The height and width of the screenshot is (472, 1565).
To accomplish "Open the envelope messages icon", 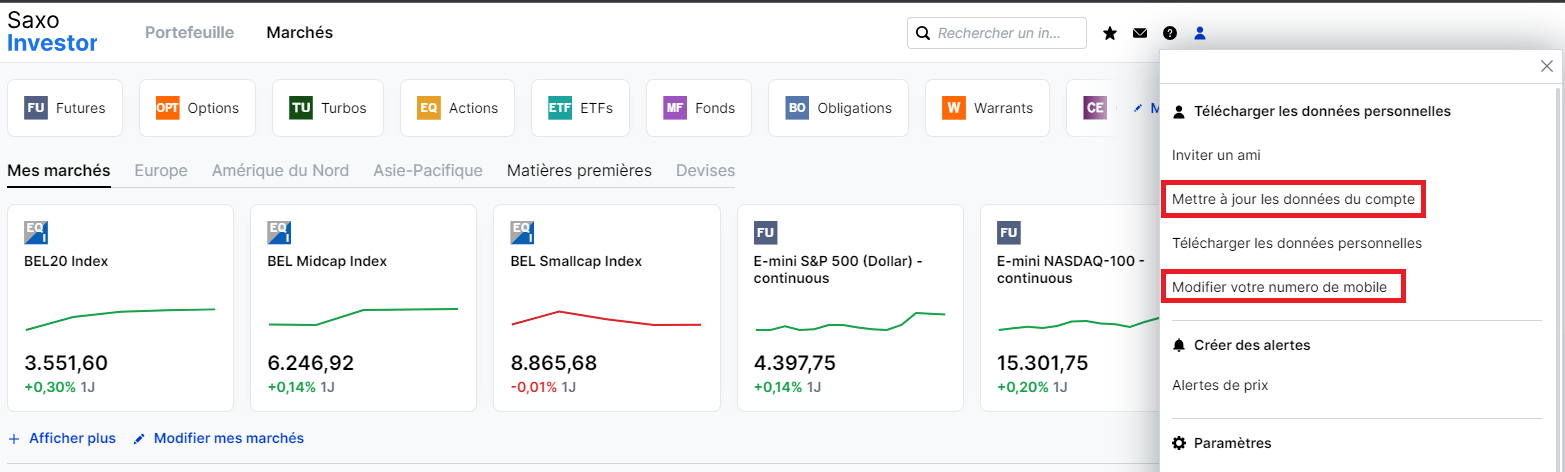I will point(1140,33).
